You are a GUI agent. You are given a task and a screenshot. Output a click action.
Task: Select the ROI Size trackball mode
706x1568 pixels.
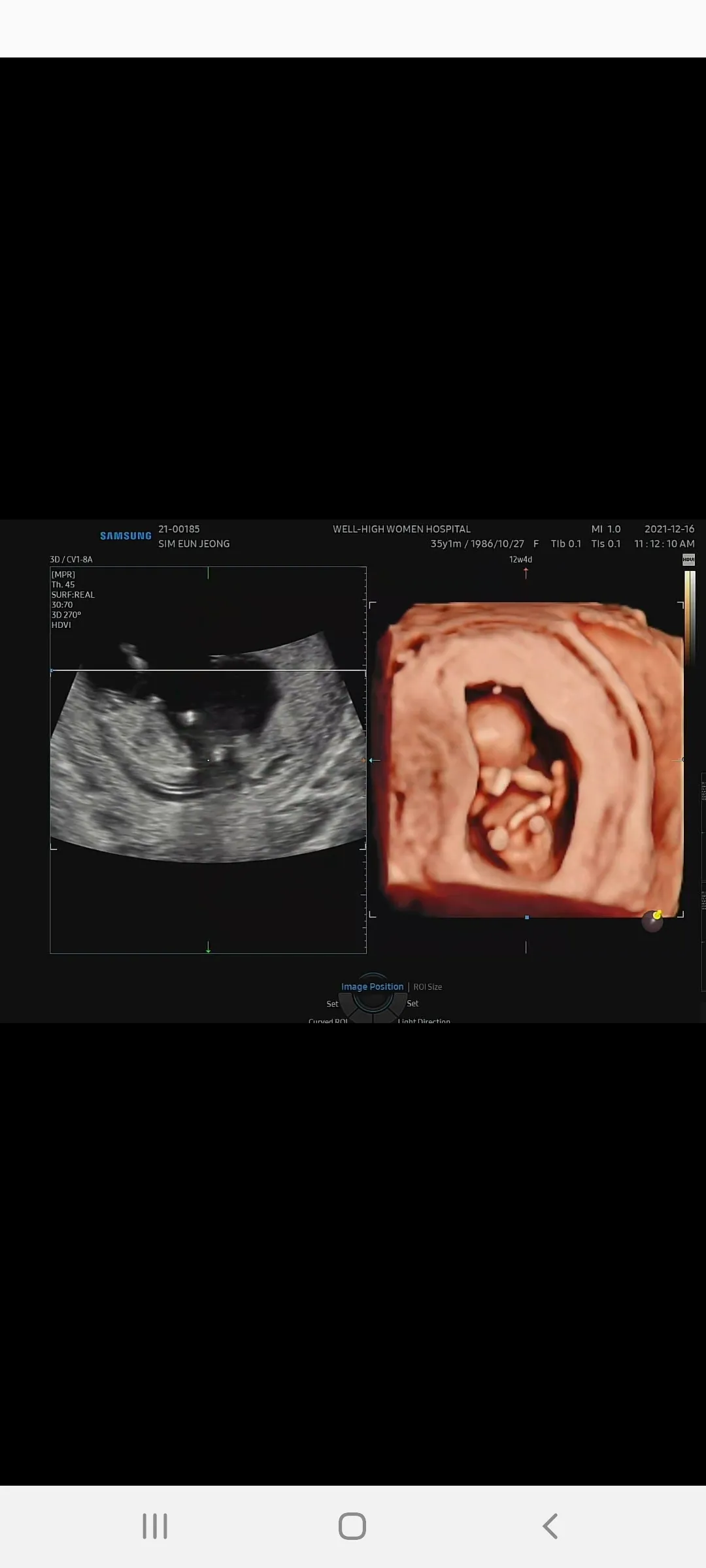(x=428, y=987)
